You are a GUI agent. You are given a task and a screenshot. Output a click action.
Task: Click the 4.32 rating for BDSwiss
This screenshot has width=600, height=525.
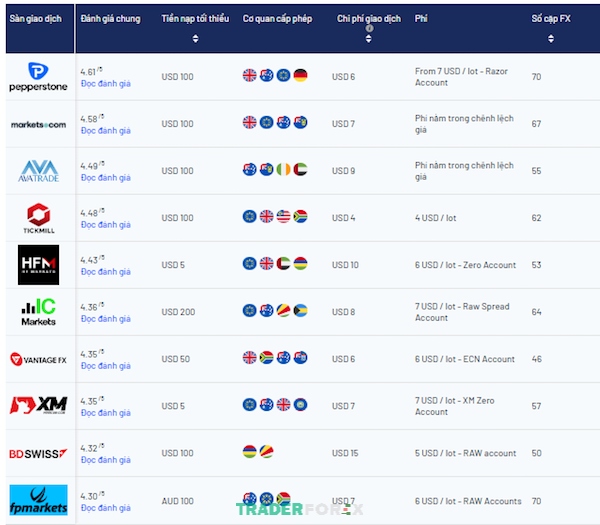point(92,448)
